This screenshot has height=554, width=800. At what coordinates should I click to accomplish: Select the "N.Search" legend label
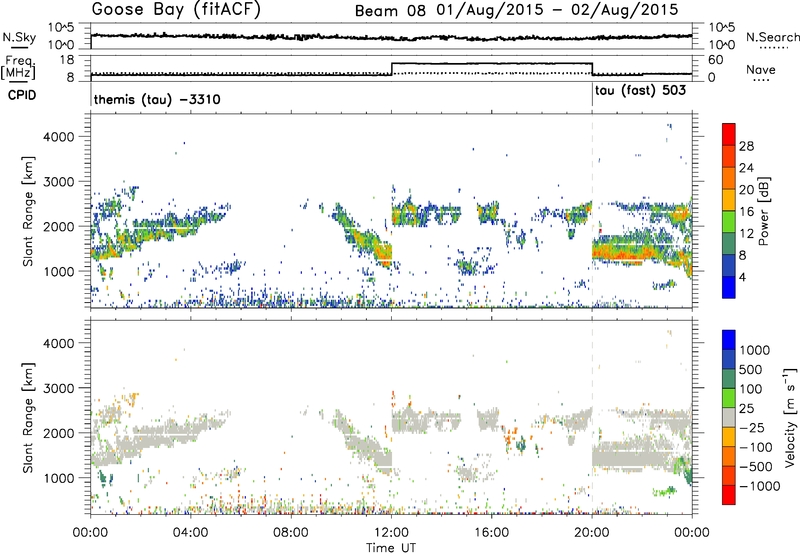772,37
